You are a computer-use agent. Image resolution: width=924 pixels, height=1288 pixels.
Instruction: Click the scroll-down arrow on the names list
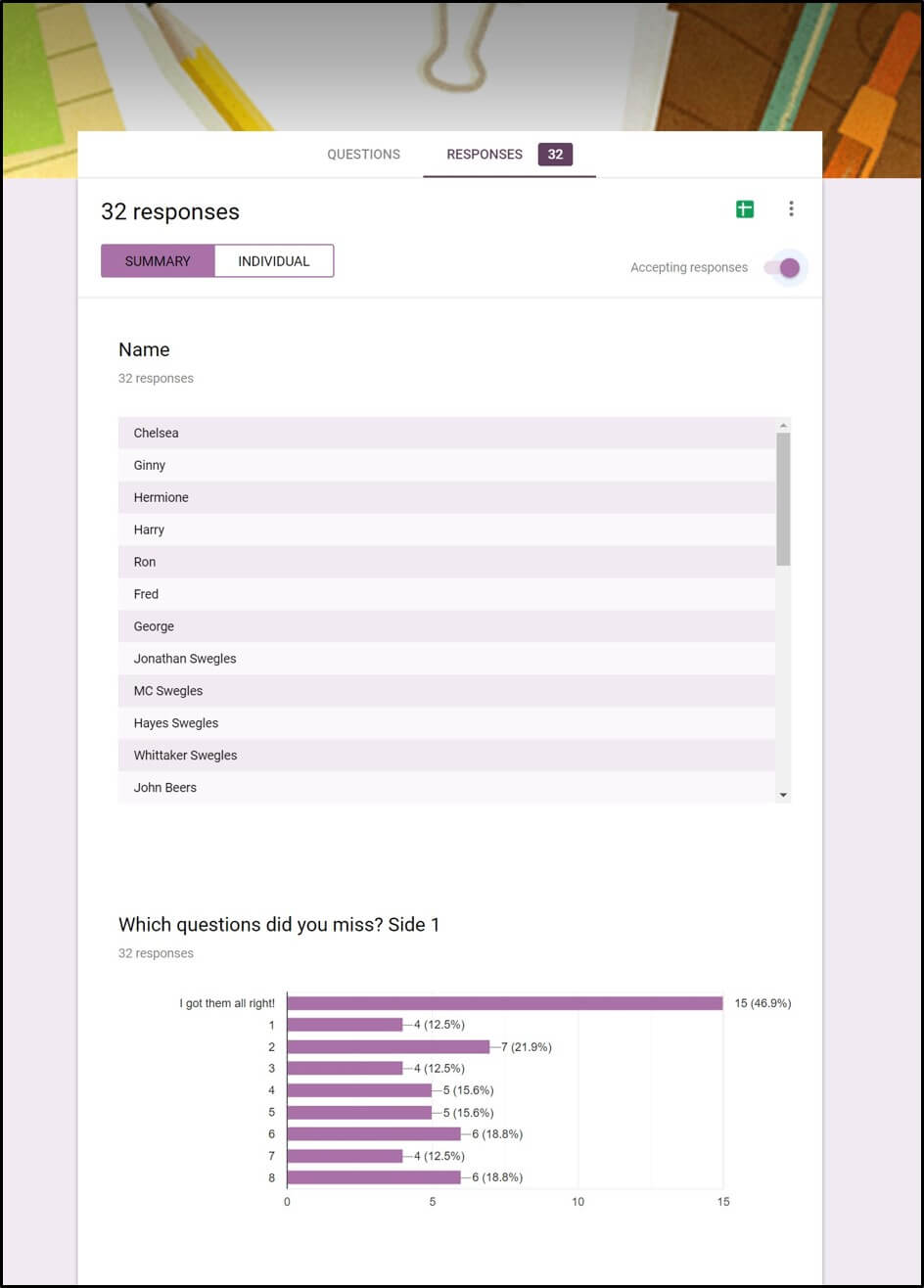(783, 794)
